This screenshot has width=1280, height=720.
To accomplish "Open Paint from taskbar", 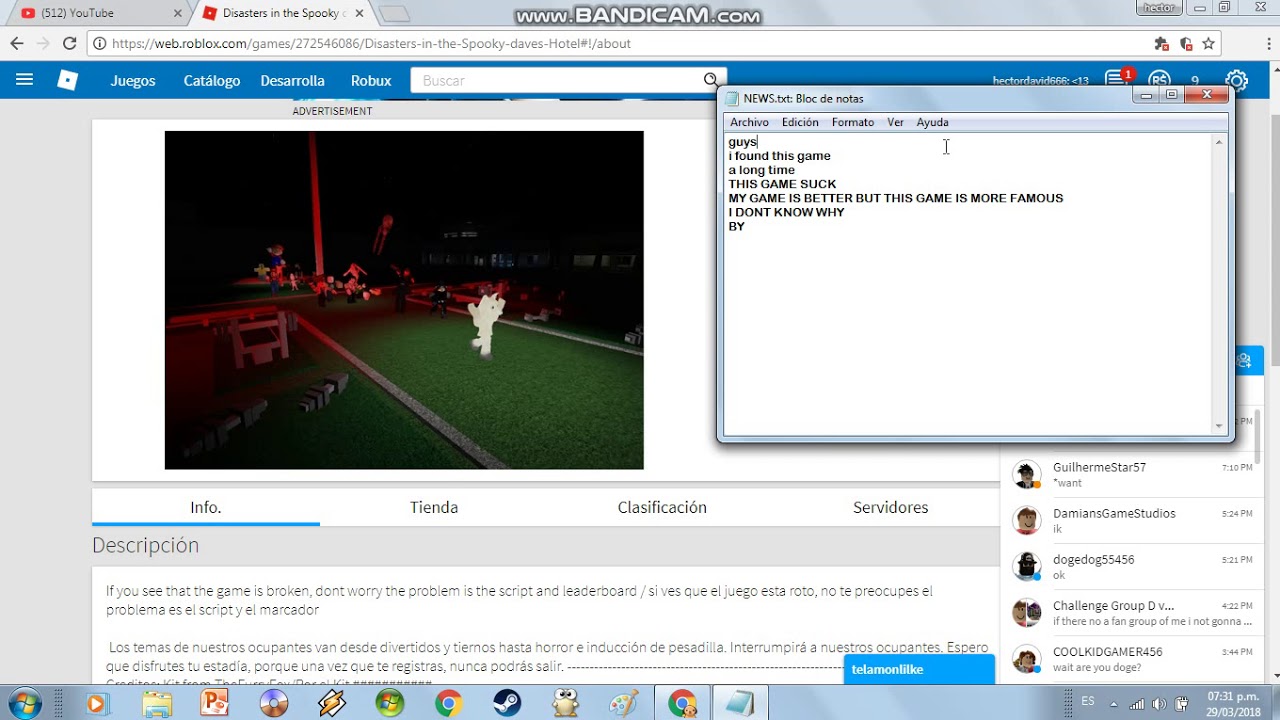I will click(624, 703).
